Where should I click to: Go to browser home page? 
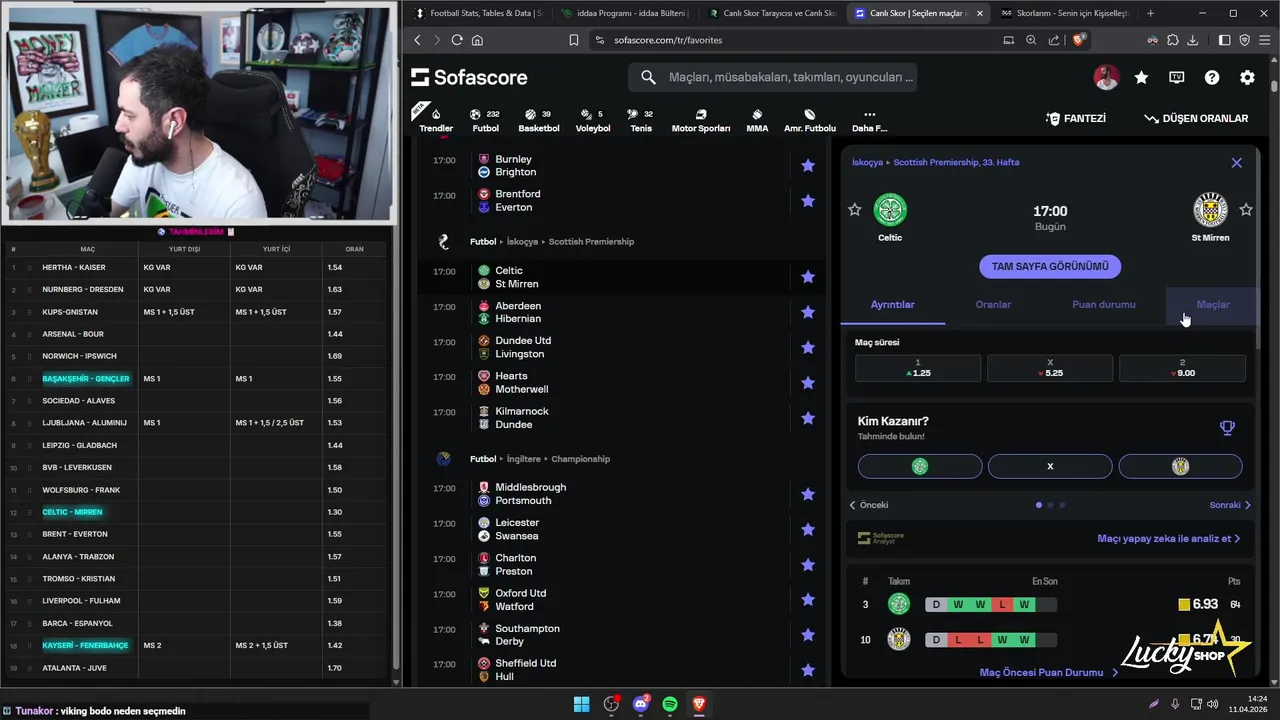tap(477, 40)
